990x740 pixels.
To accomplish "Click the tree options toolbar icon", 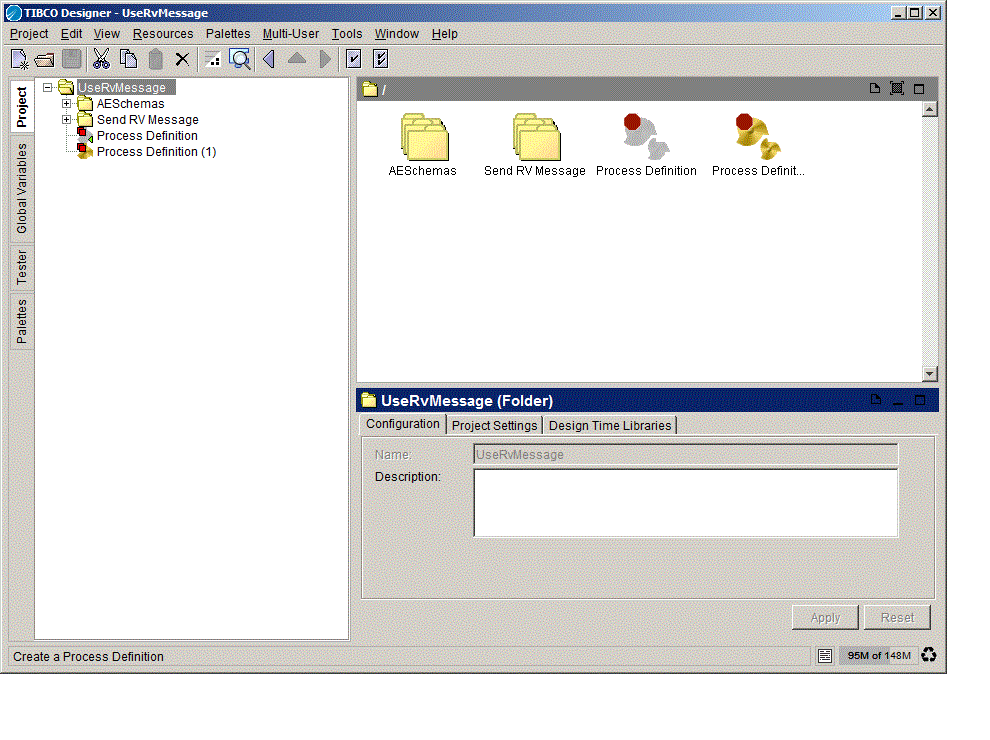I will tap(213, 59).
